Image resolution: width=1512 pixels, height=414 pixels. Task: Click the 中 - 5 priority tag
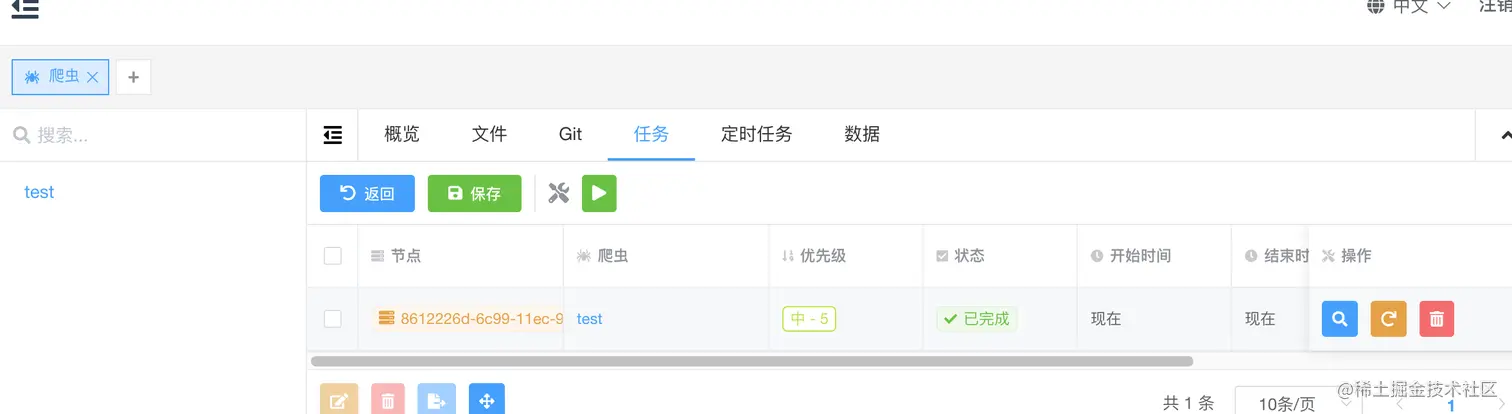(x=809, y=319)
